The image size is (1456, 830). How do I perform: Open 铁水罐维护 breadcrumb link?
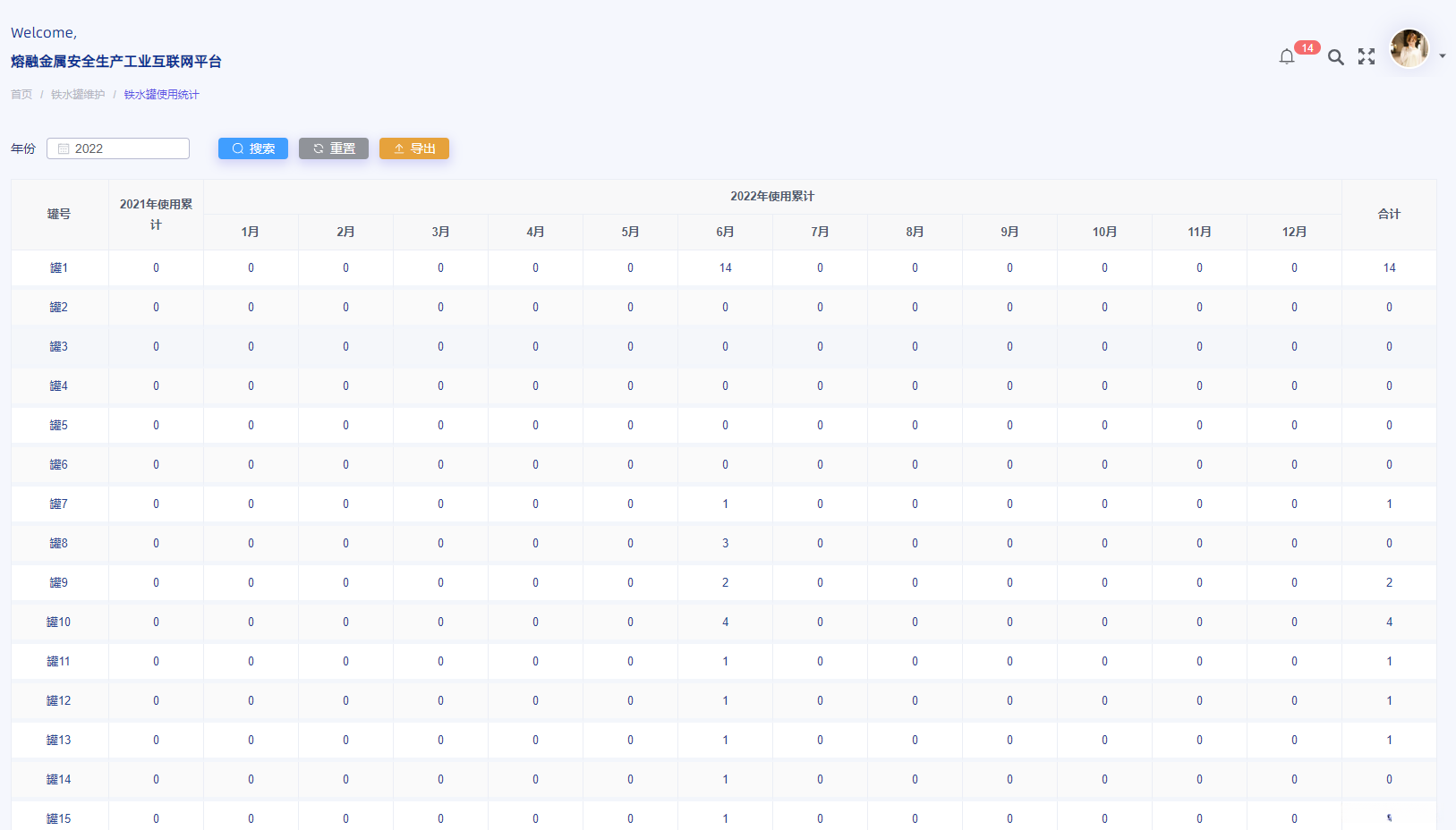click(78, 95)
